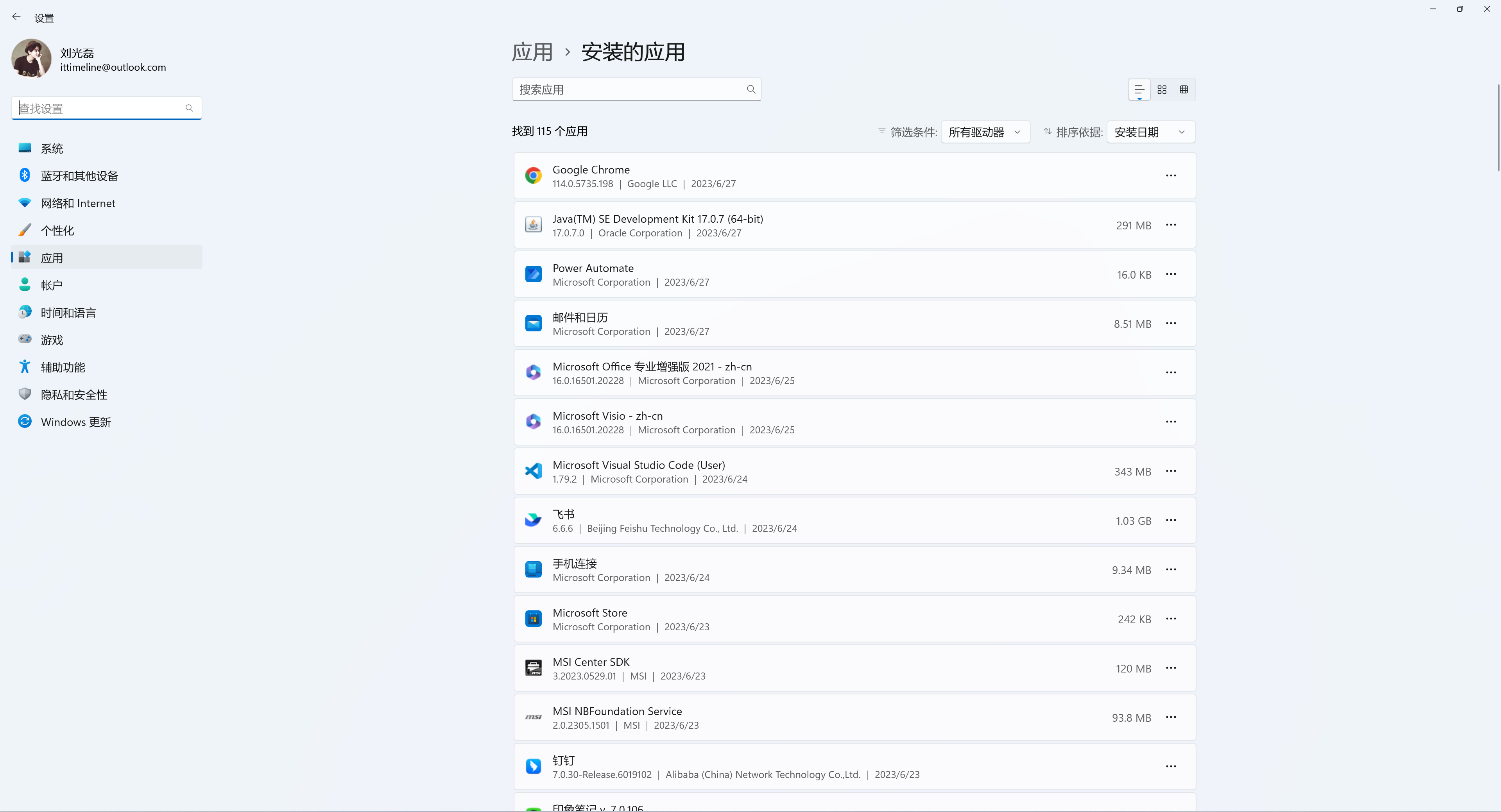Click the Microsoft Store app icon
1501x812 pixels.
click(x=533, y=619)
